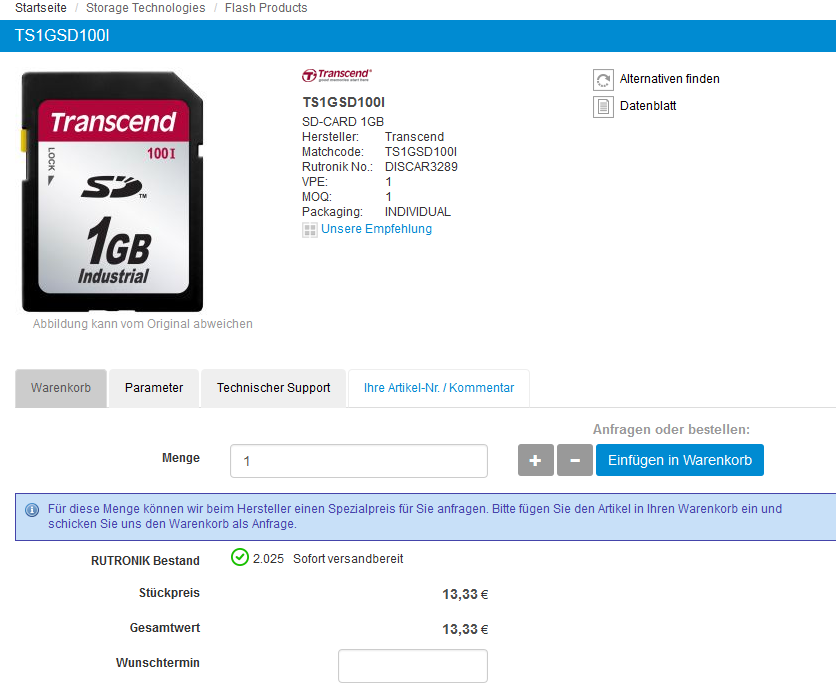Click the Stückpreis 13,33 € value

point(465,594)
